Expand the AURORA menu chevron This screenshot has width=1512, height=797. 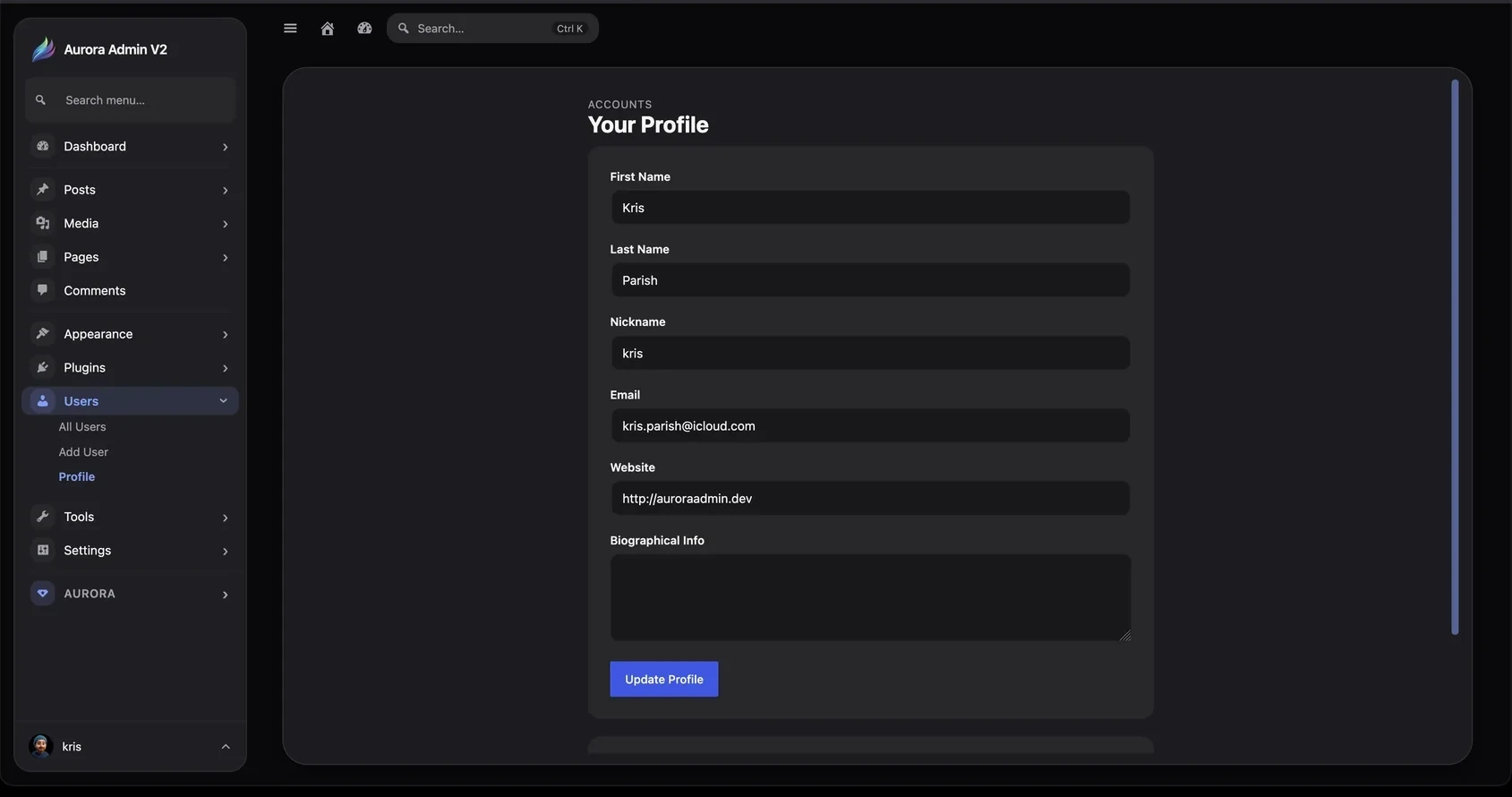pyautogui.click(x=225, y=595)
